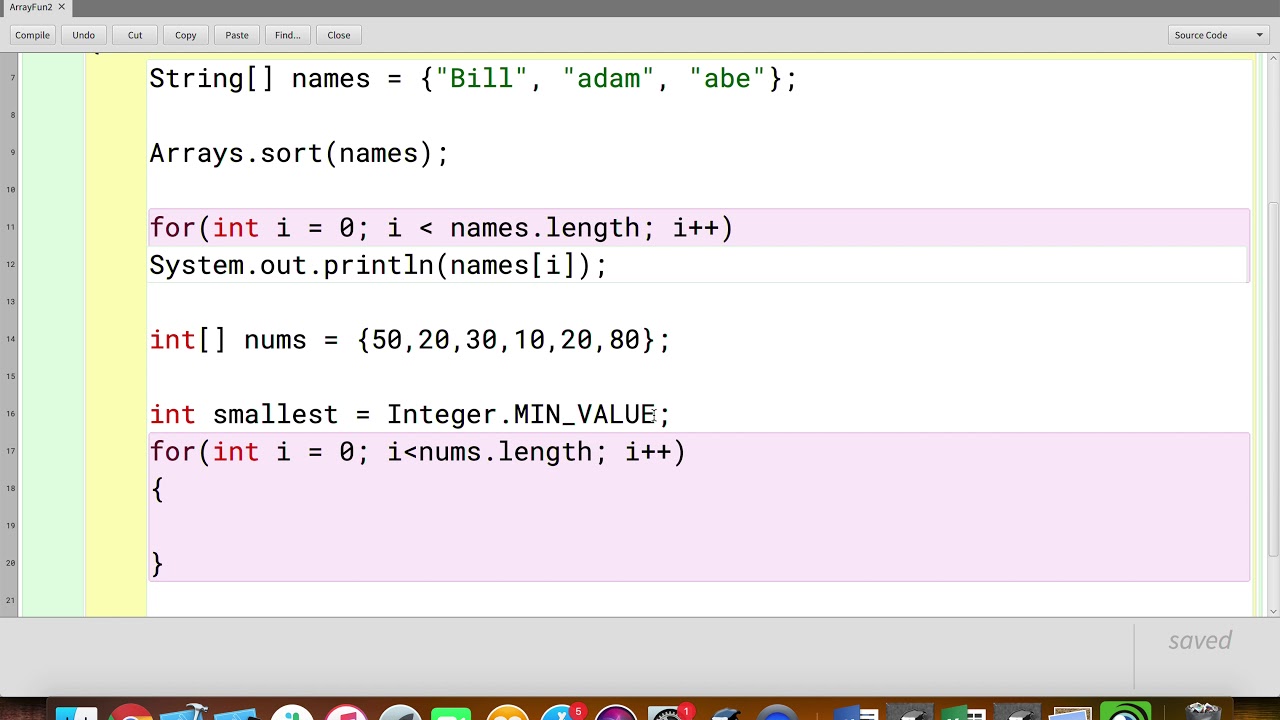Viewport: 1280px width, 720px height.
Task: Click the "abe" string literal
Action: coord(728,79)
